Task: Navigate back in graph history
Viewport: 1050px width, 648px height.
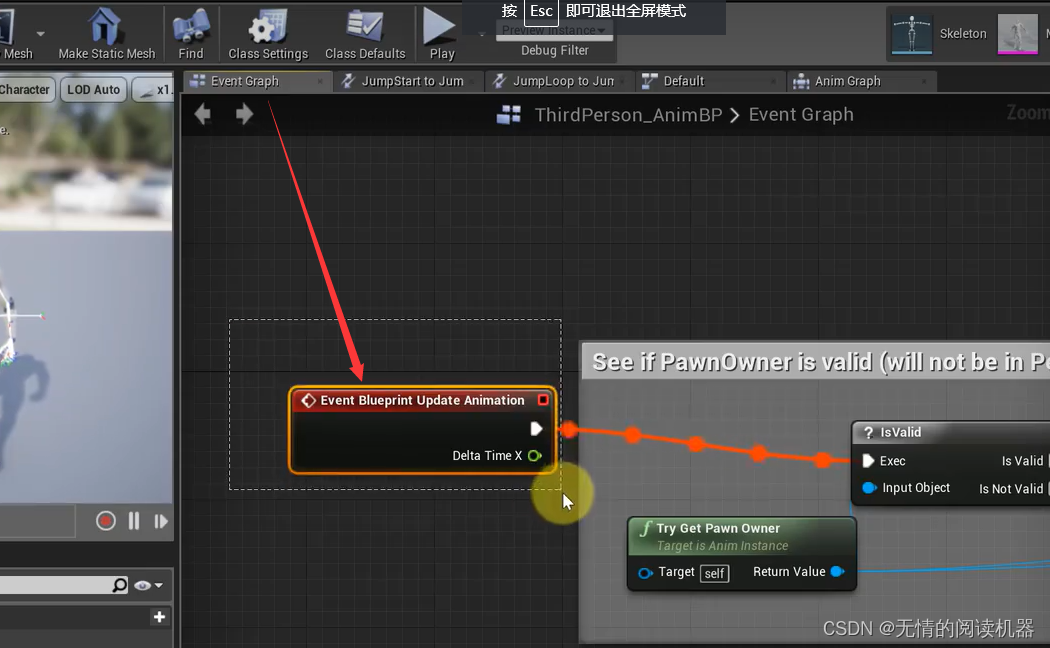Action: (203, 114)
